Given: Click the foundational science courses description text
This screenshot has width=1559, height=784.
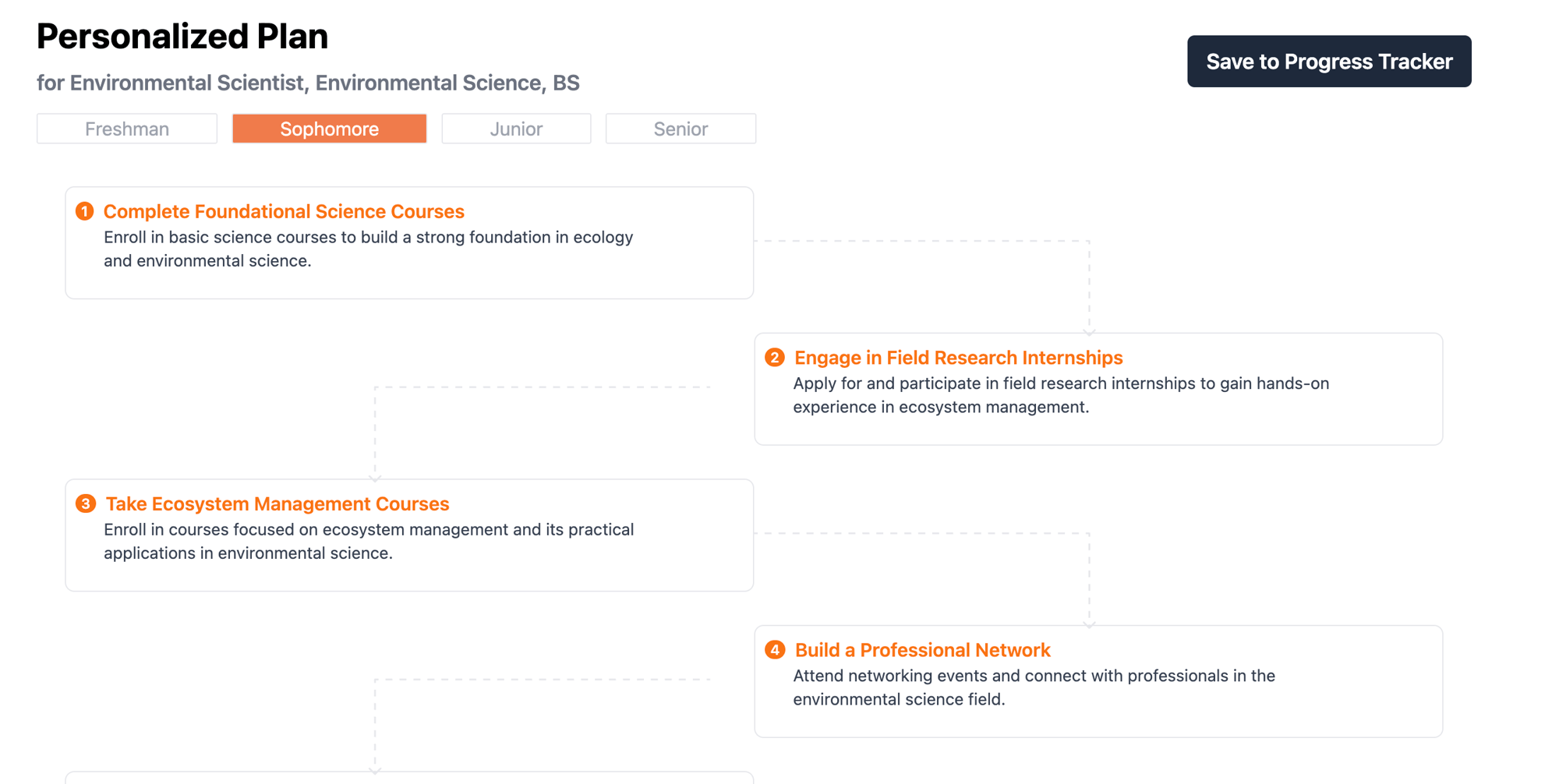Looking at the screenshot, I should [x=368, y=249].
